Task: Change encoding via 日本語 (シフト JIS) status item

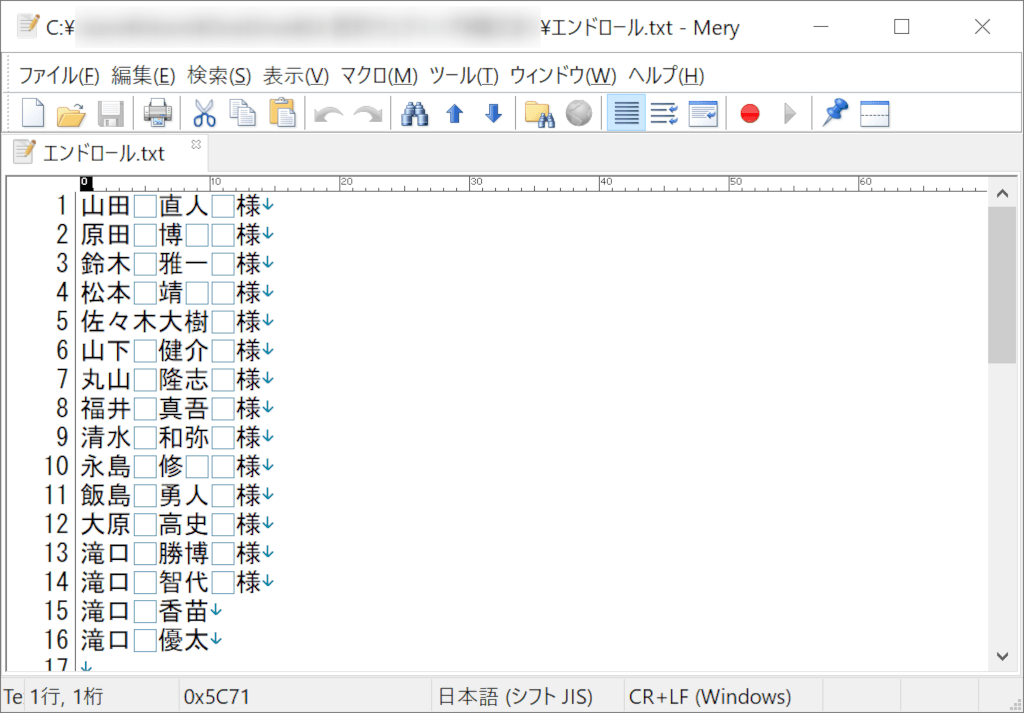Action: point(517,695)
